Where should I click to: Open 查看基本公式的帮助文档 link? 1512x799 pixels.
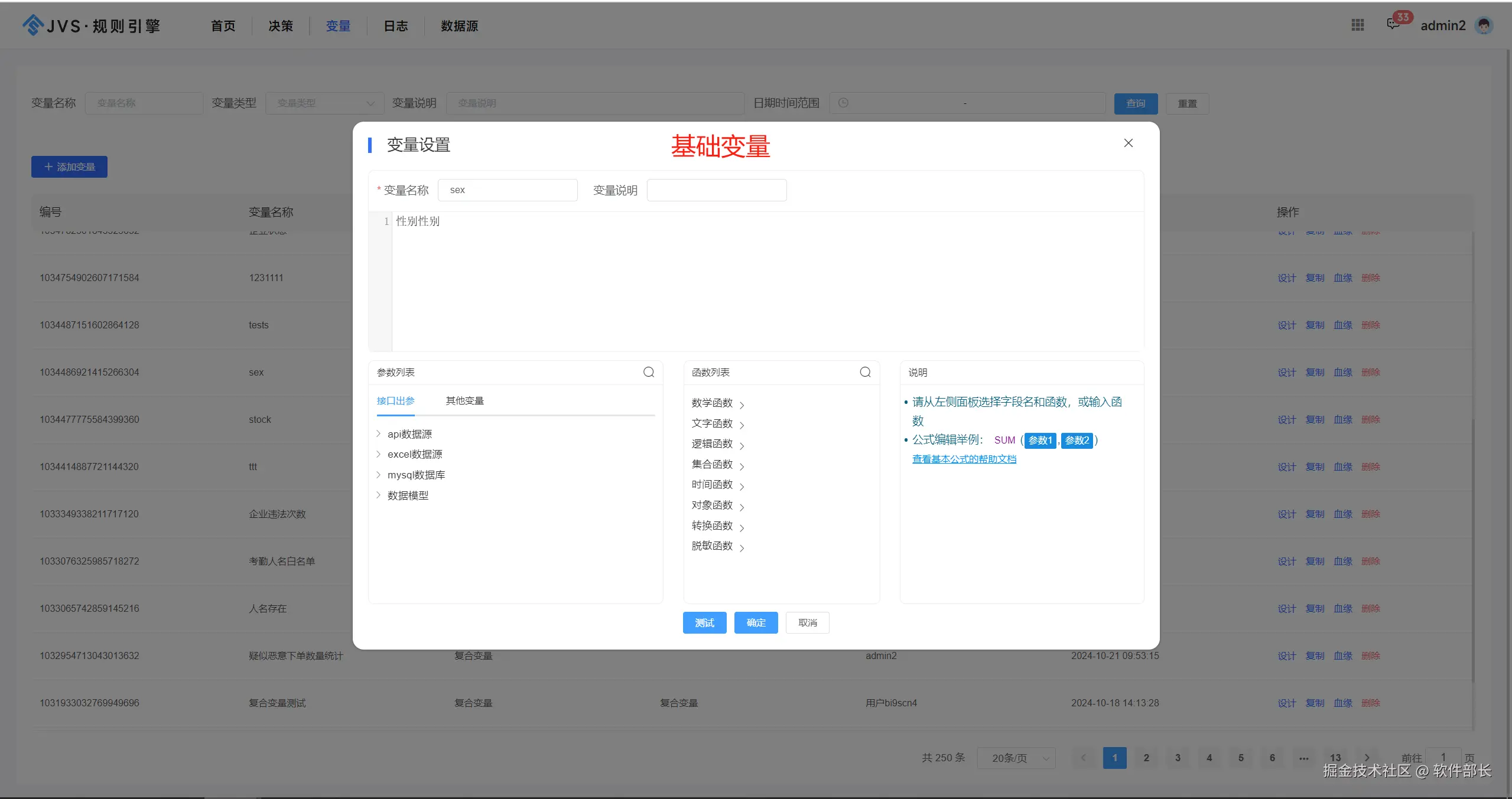(x=964, y=459)
